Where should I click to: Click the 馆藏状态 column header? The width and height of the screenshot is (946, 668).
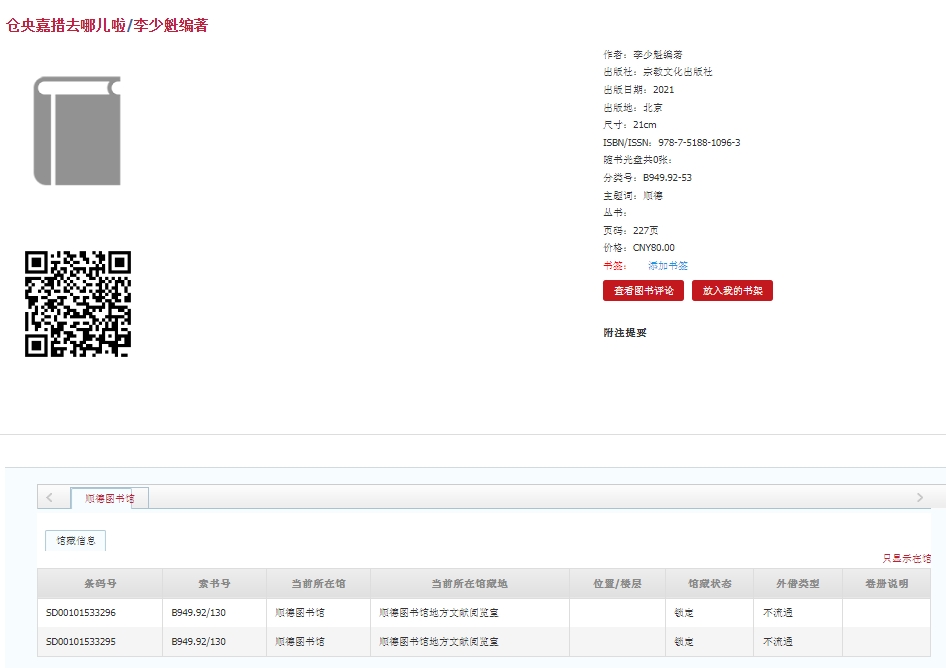(710, 584)
